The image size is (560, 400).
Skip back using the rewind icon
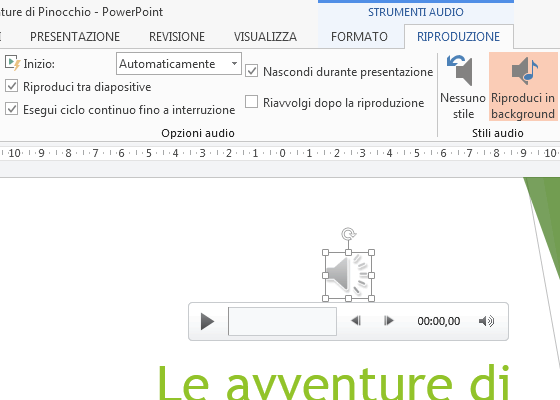(356, 321)
